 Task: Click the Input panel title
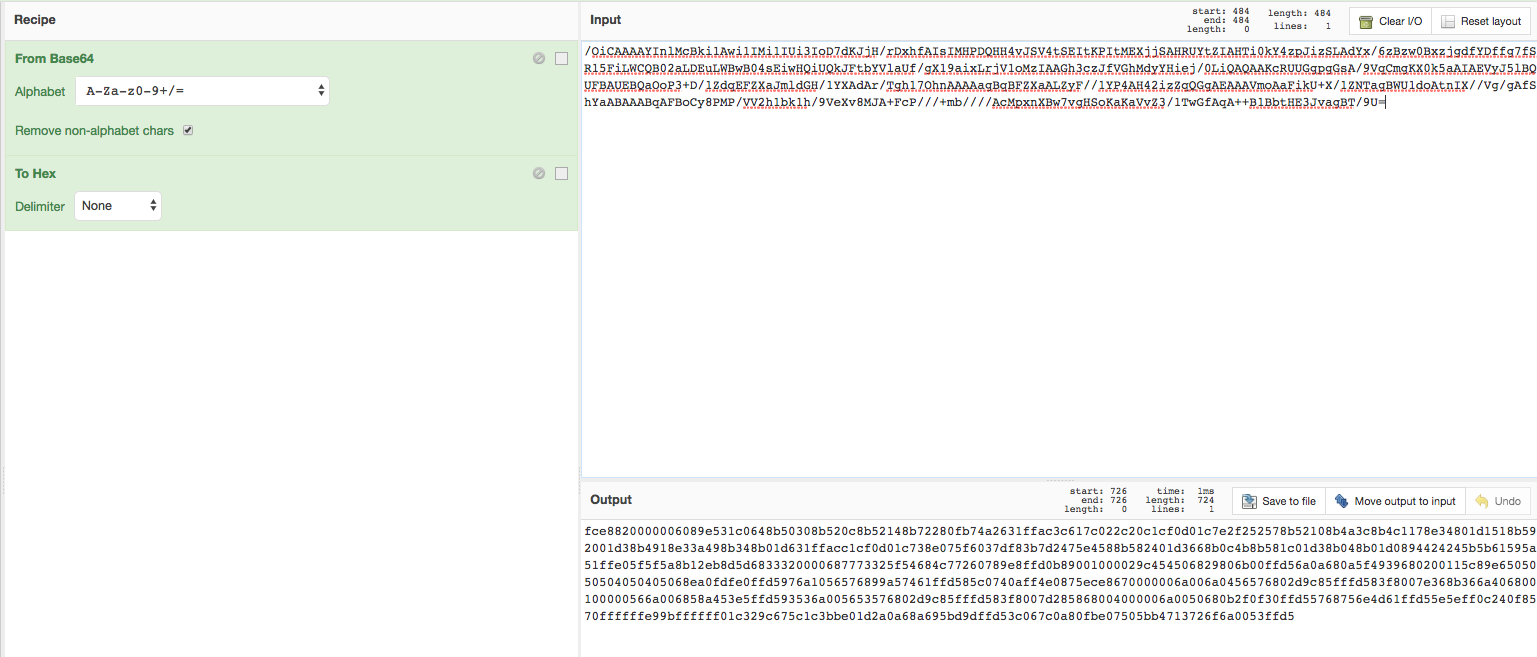pyautogui.click(x=606, y=20)
